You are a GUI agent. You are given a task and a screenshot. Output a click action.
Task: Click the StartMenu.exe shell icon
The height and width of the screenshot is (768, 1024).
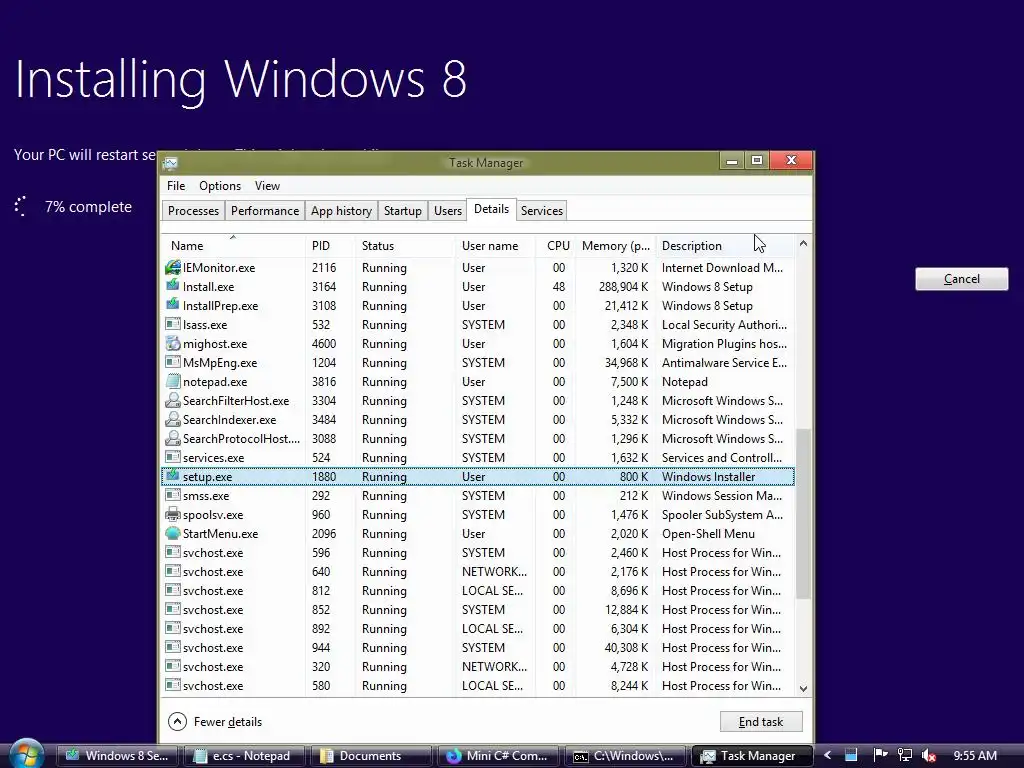point(173,533)
